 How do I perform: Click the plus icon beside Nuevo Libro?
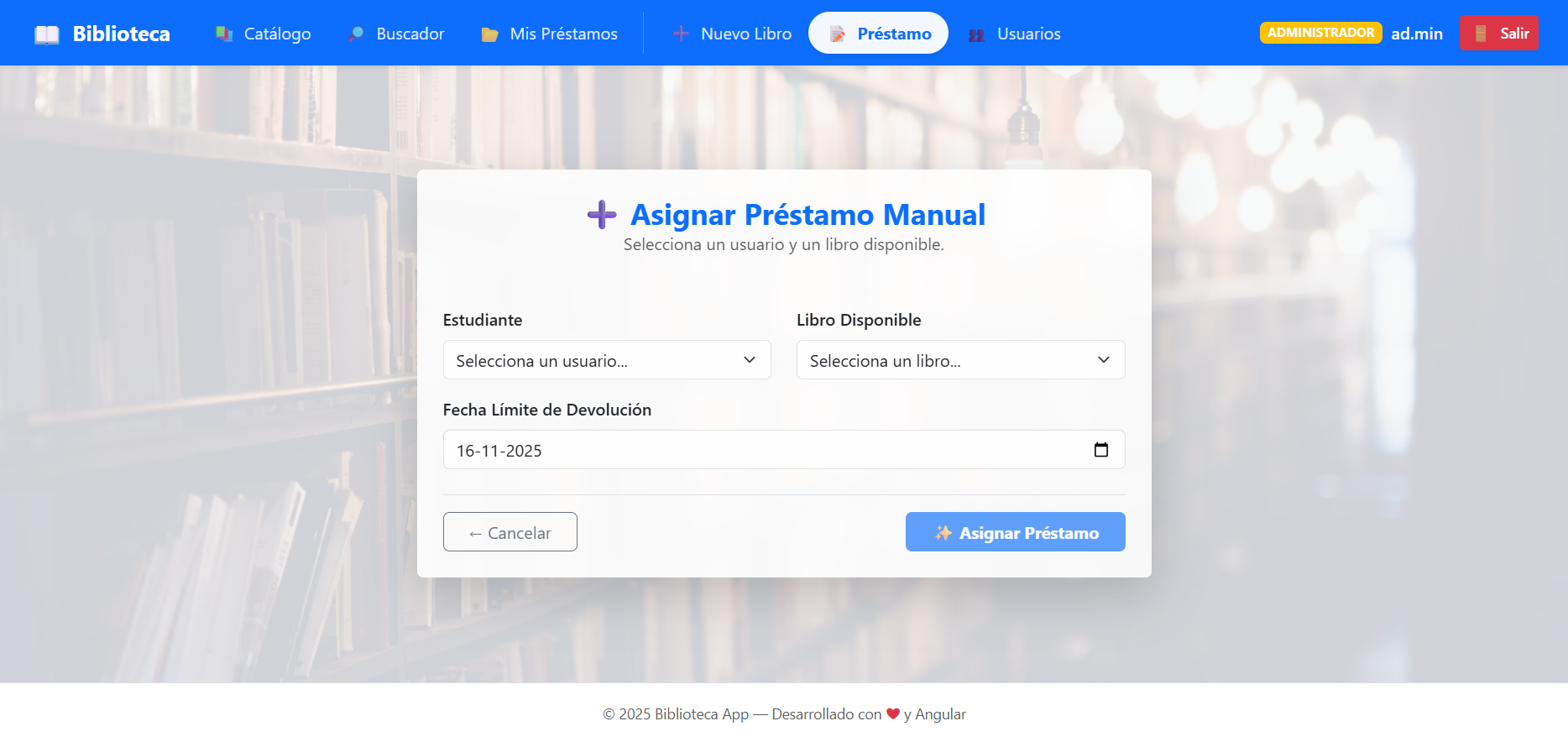tap(681, 34)
